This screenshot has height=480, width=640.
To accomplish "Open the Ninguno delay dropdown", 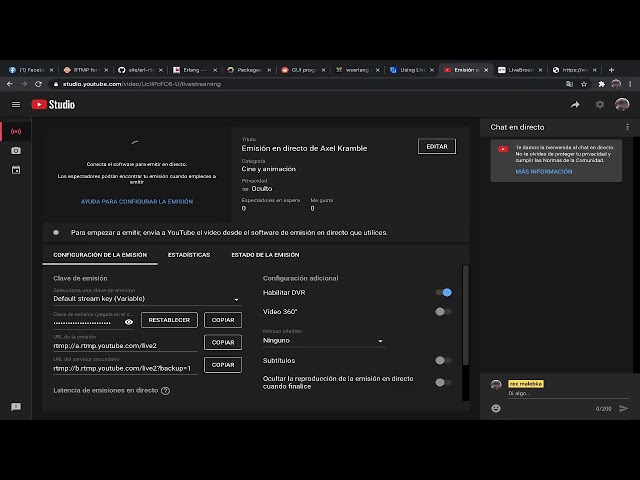I will pyautogui.click(x=324, y=340).
